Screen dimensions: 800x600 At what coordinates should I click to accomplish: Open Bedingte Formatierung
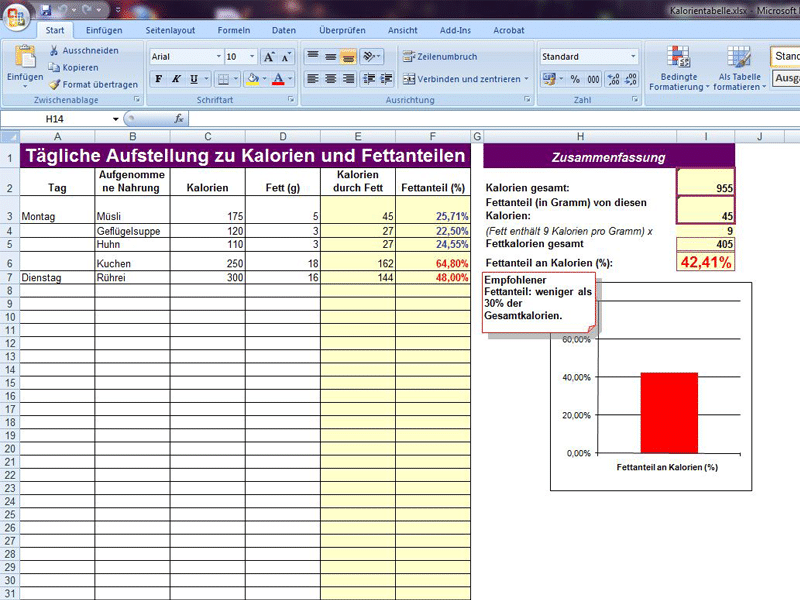point(679,69)
